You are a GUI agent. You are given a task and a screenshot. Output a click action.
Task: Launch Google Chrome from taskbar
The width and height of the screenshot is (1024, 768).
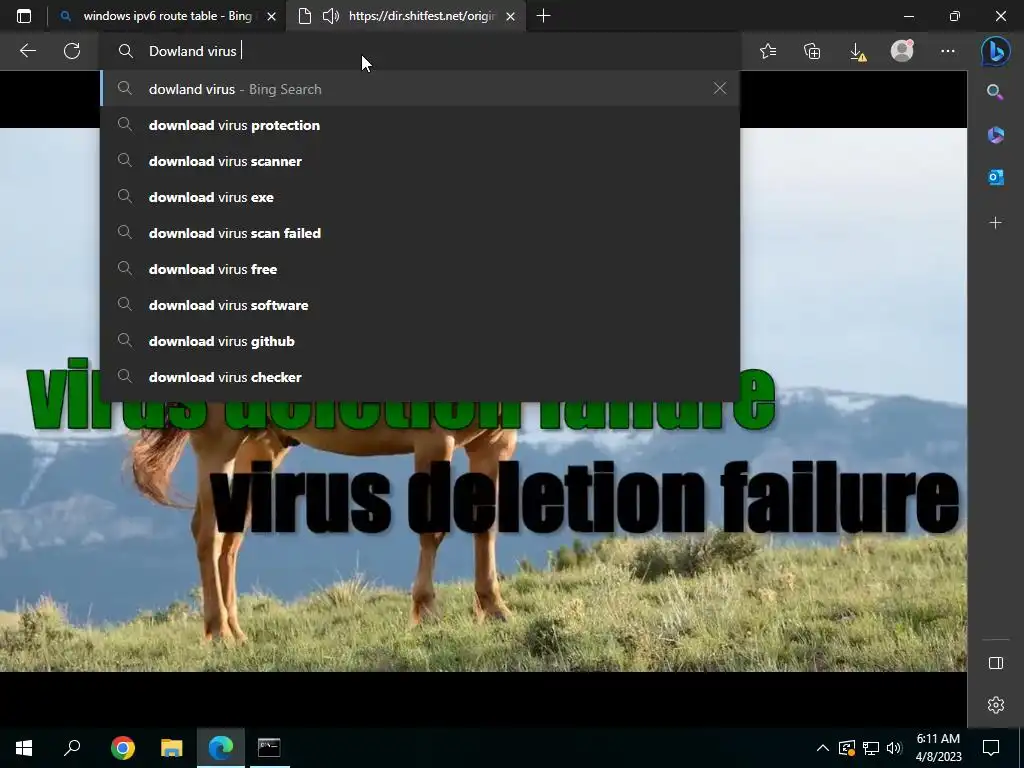click(x=122, y=747)
